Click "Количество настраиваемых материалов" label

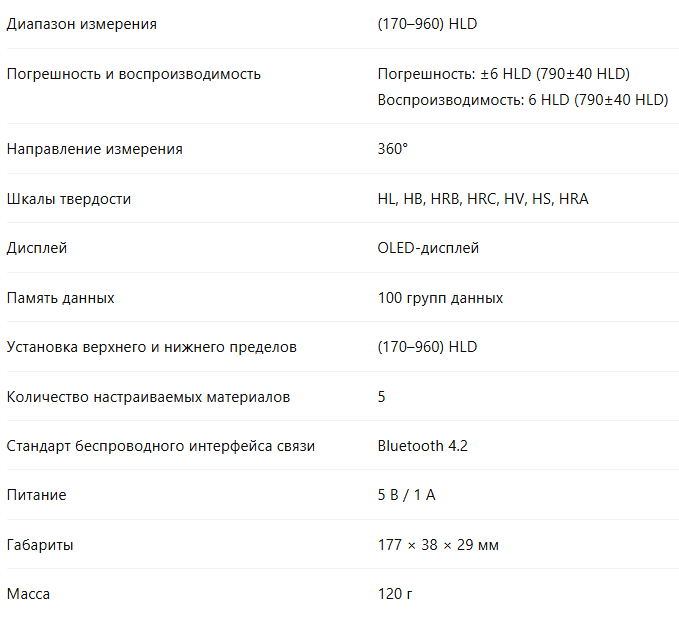click(x=148, y=397)
